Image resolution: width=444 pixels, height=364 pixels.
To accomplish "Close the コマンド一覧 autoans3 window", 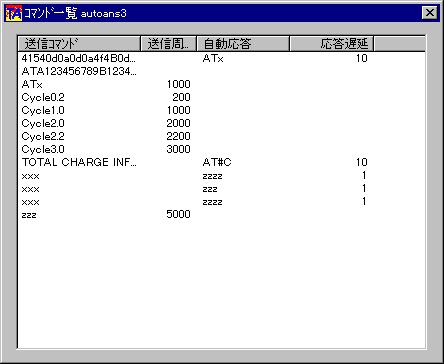I will (430, 13).
